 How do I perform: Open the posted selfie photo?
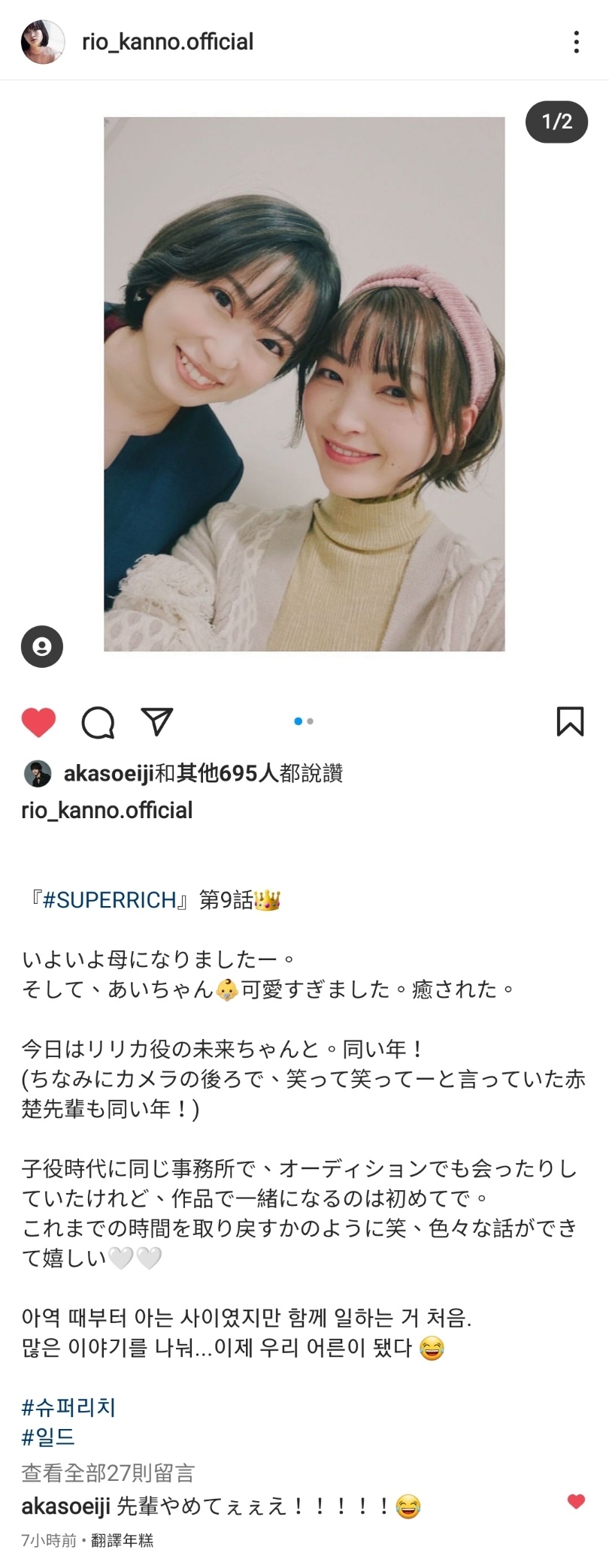coord(304,384)
